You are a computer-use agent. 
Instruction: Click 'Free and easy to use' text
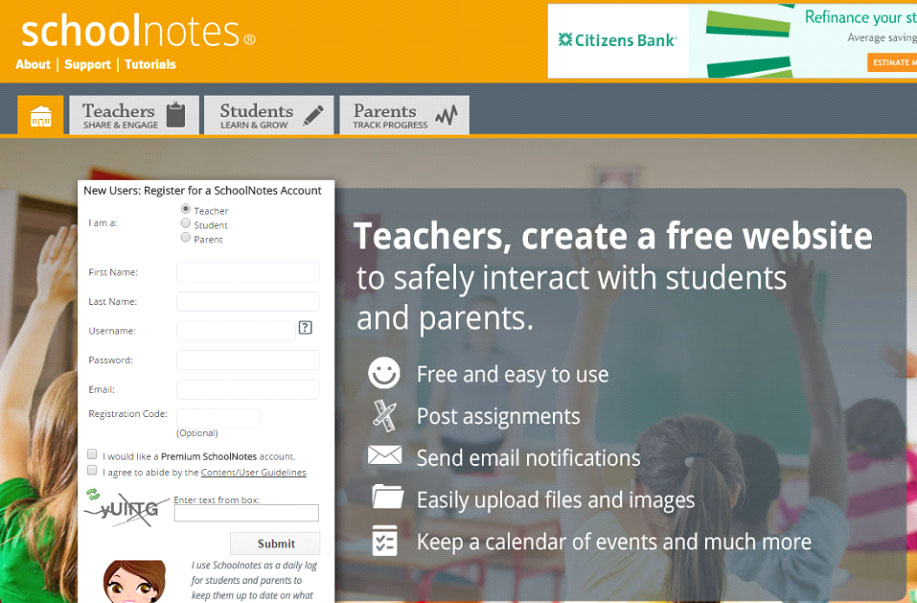(512, 374)
